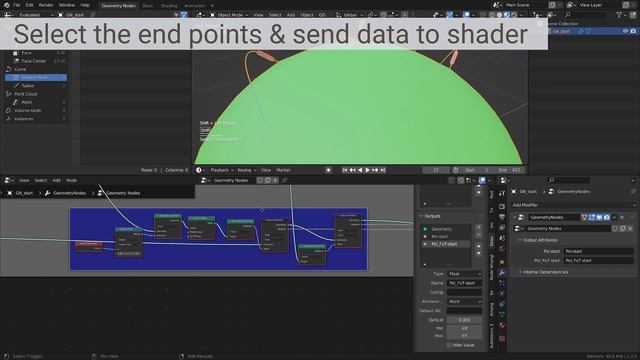Select Pol_FoT-start in Outputs list
Viewport: 640px width, 360px height.
click(x=445, y=244)
